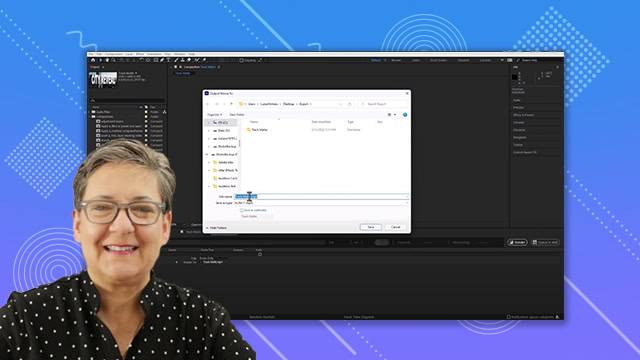Expand the Audio Files folder in Project panel

tap(89, 112)
